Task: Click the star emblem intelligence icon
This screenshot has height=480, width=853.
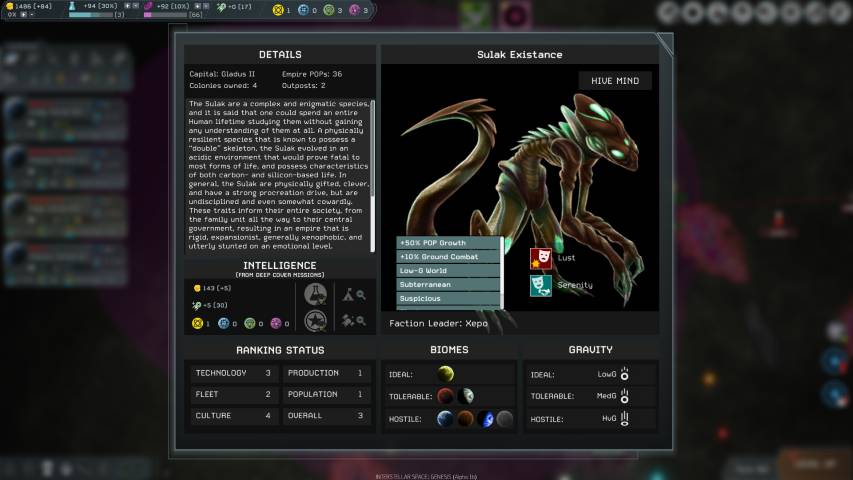Action: [x=316, y=321]
